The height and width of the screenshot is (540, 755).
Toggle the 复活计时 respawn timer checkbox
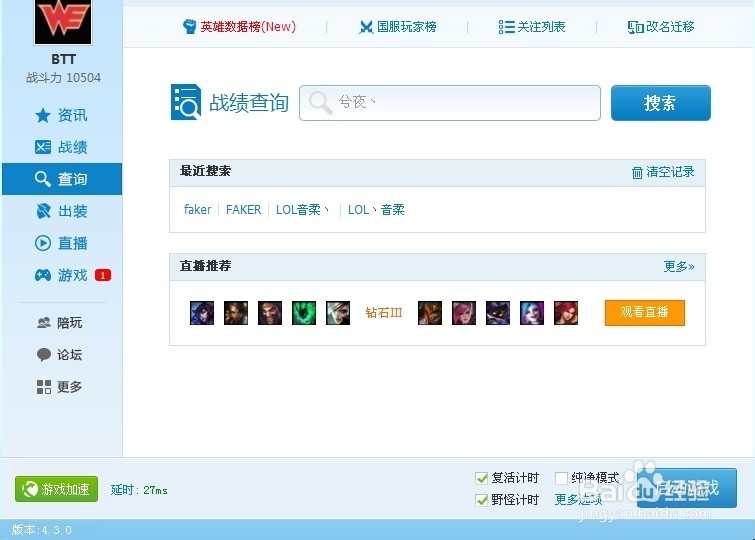click(x=482, y=478)
